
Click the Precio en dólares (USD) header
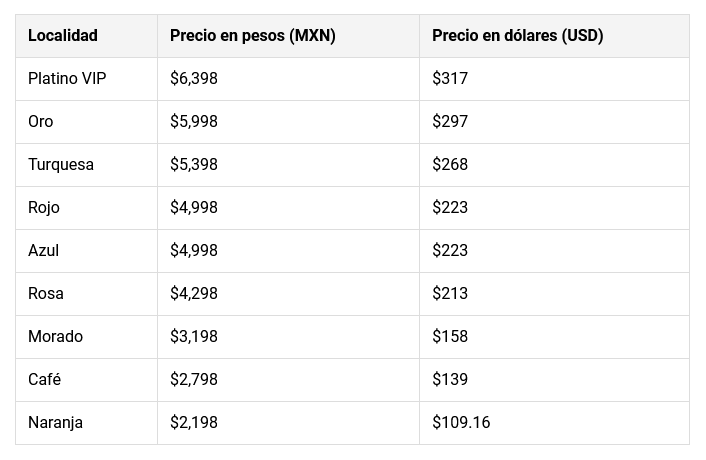coord(517,36)
